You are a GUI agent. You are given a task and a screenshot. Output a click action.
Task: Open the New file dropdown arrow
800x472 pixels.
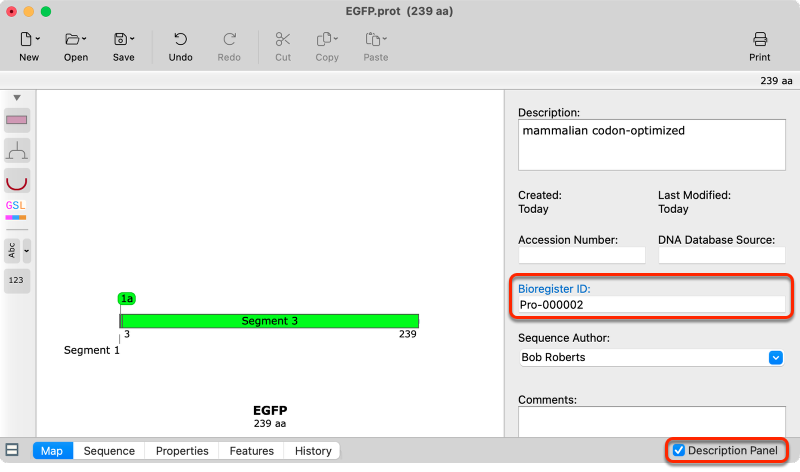[x=38, y=39]
